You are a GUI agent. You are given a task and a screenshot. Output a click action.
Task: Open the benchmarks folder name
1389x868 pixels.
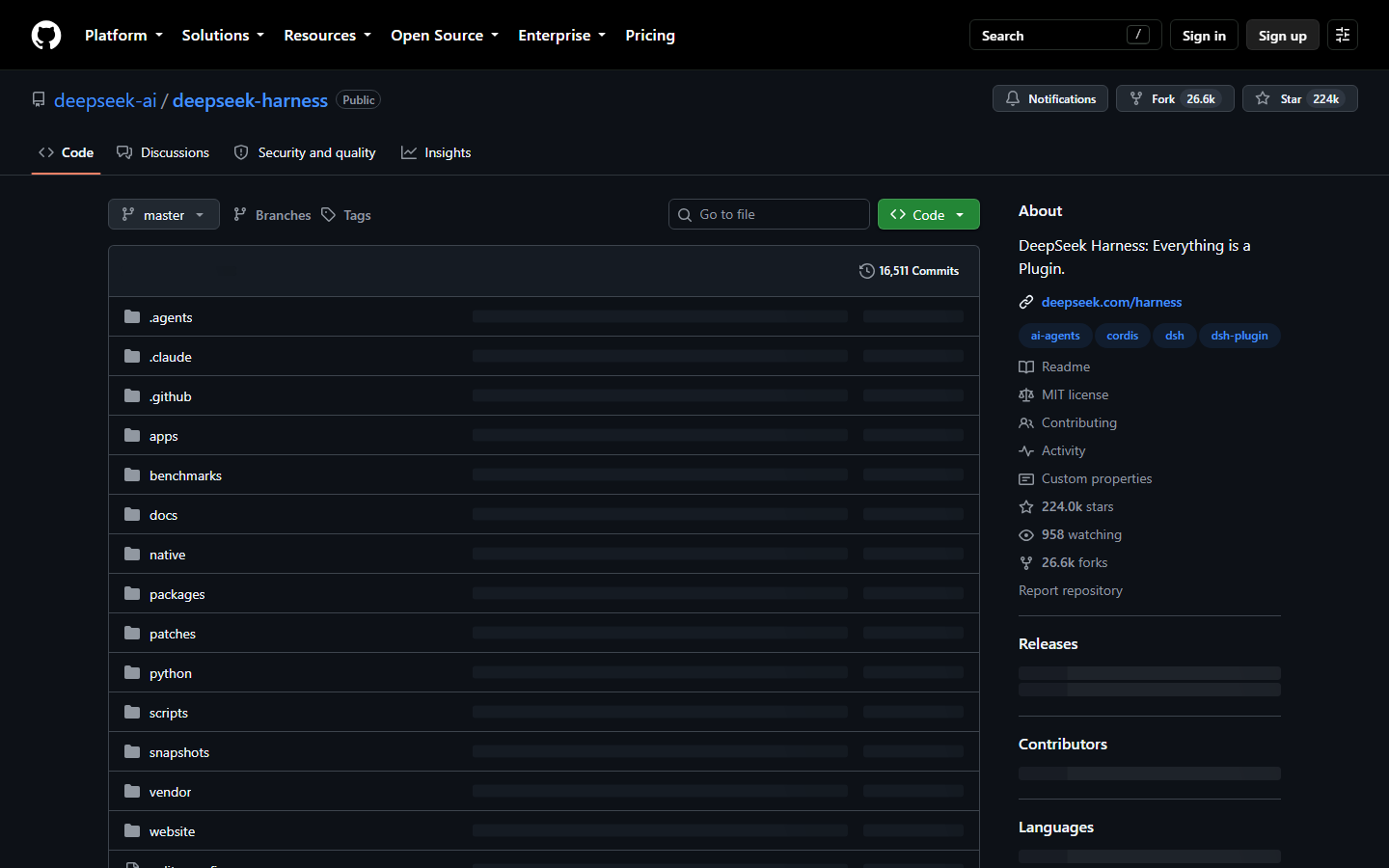(185, 475)
